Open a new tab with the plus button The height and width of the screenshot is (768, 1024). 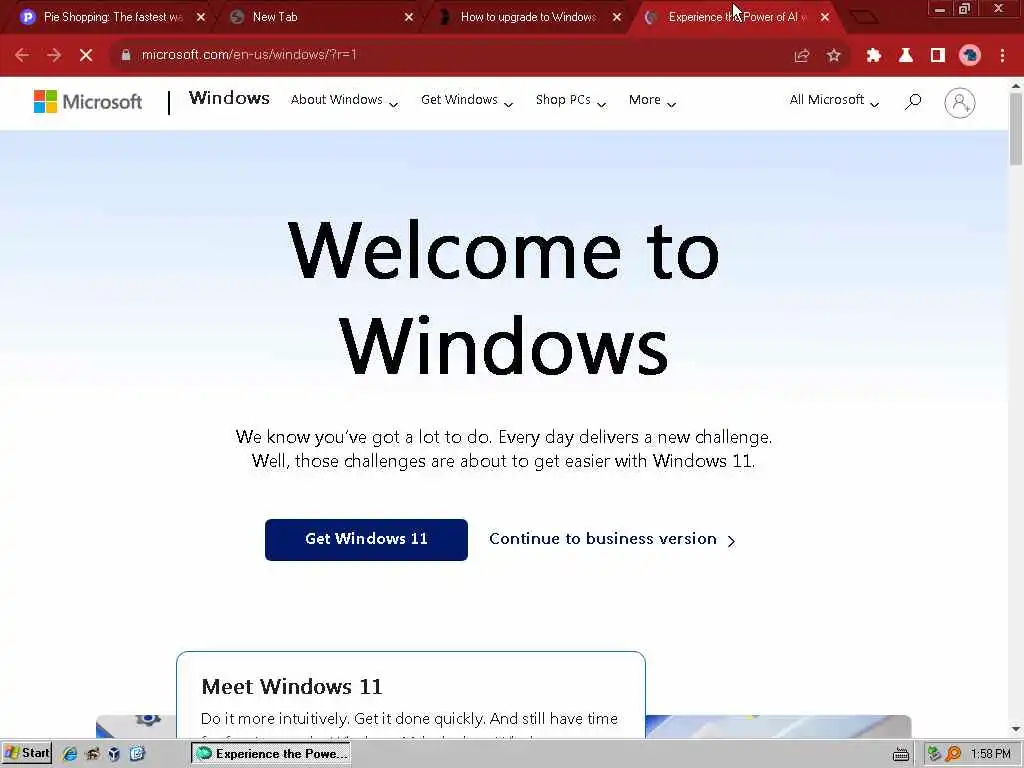pyautogui.click(x=865, y=17)
